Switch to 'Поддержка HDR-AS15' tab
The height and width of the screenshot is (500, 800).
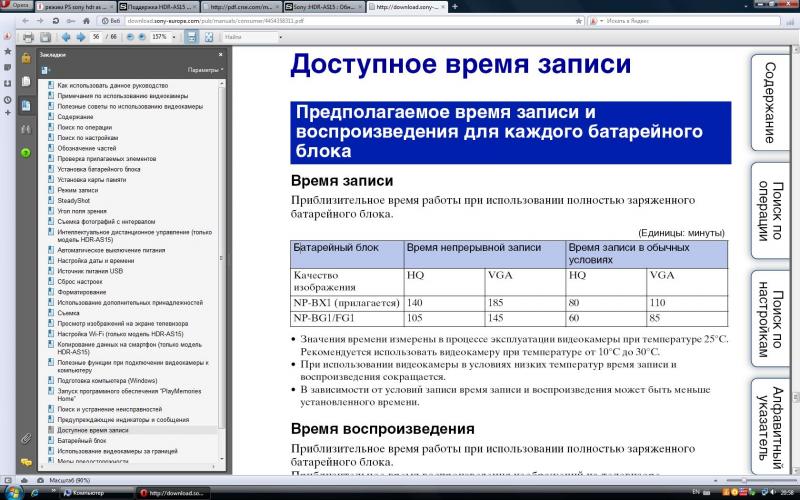(157, 7)
